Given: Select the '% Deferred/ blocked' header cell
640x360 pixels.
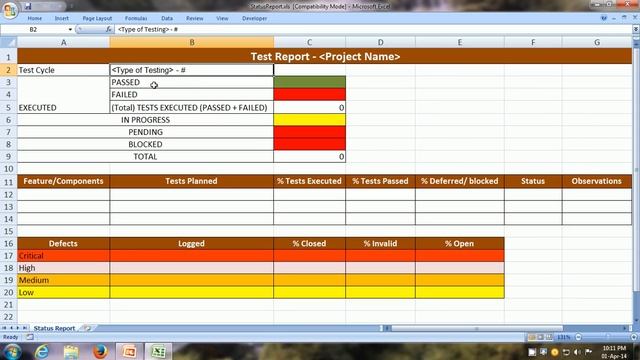Looking at the screenshot, I should [460, 181].
